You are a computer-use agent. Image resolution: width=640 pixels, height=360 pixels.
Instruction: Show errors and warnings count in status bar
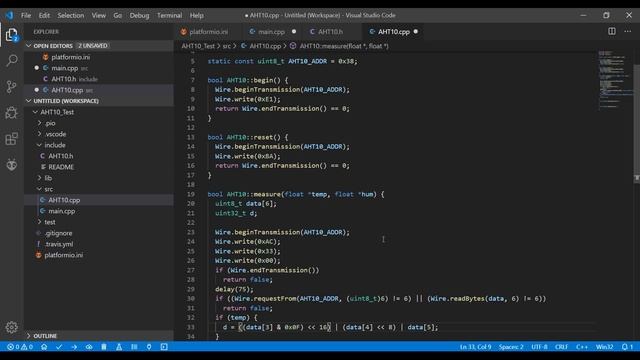coord(20,347)
